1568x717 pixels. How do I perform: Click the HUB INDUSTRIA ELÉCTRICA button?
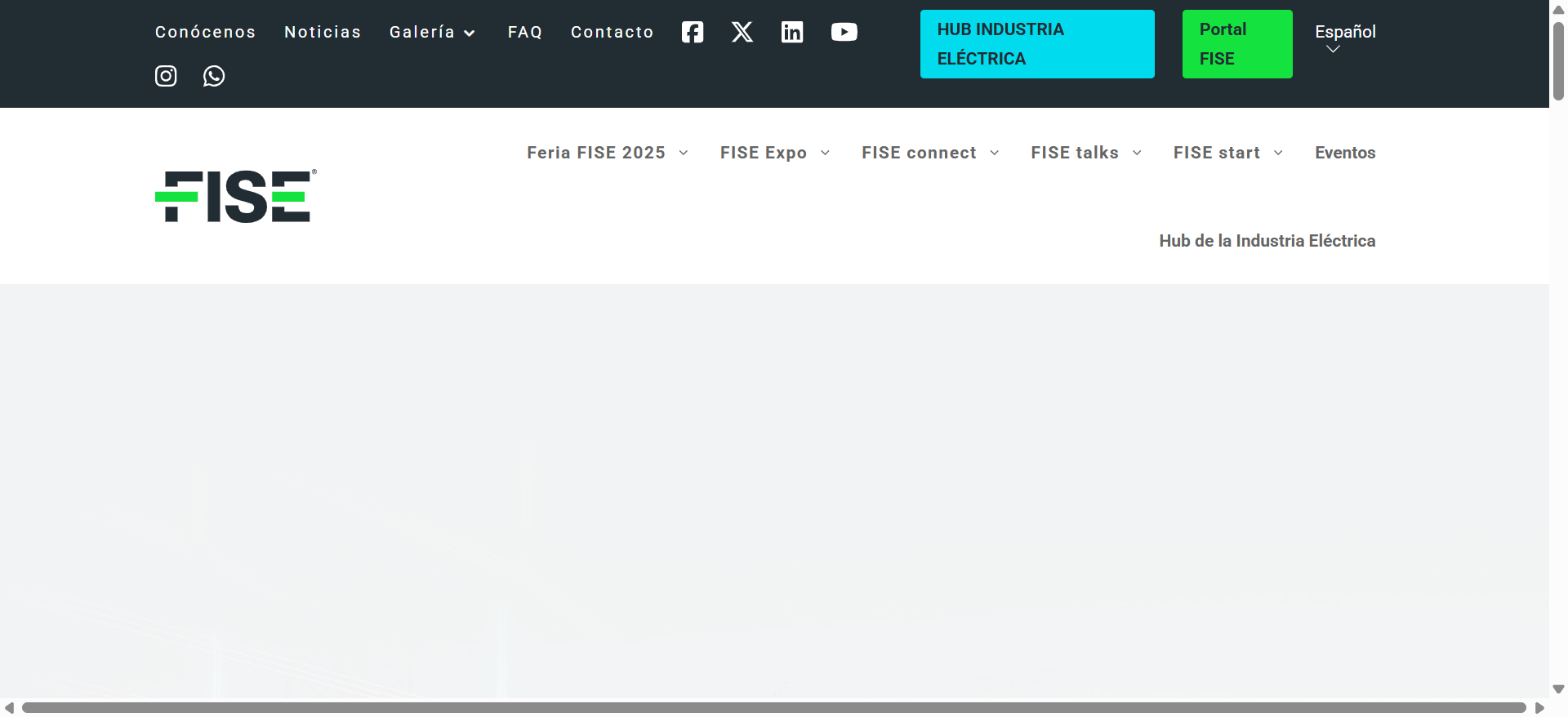1037,44
